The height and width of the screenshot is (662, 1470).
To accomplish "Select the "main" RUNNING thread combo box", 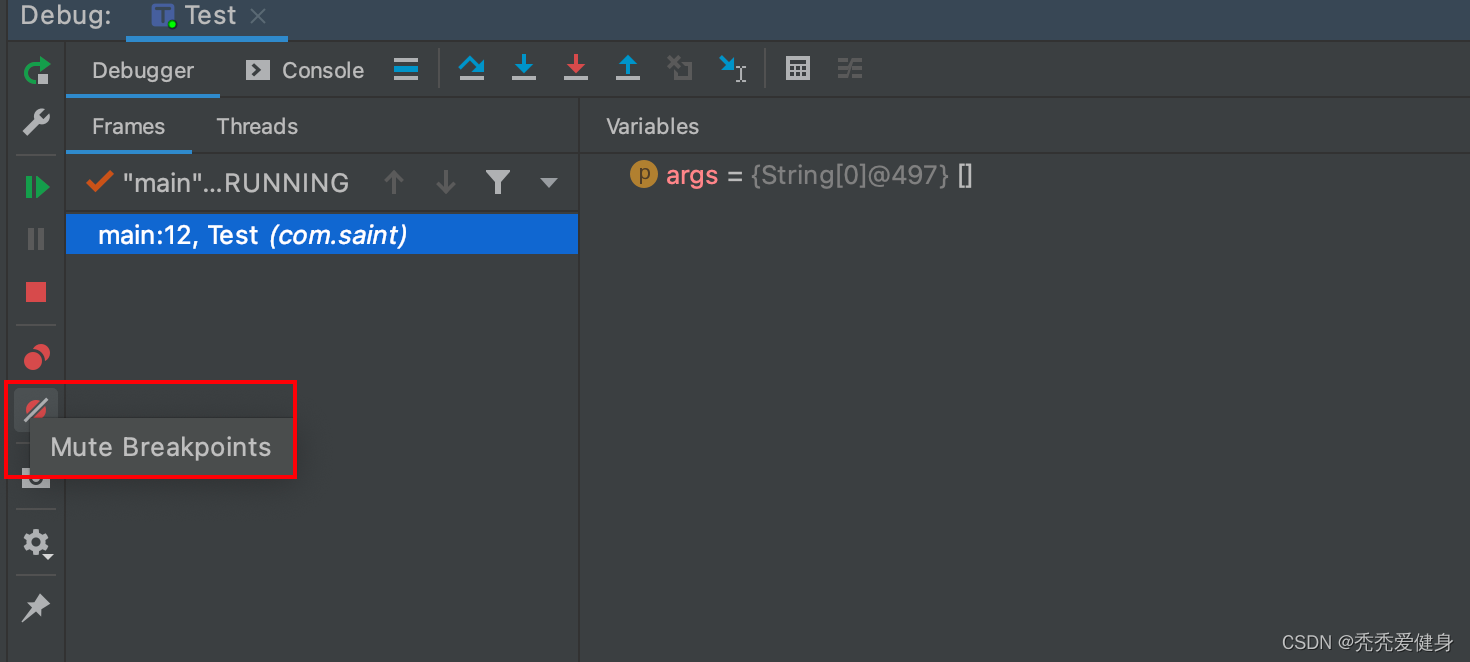I will tap(235, 183).
